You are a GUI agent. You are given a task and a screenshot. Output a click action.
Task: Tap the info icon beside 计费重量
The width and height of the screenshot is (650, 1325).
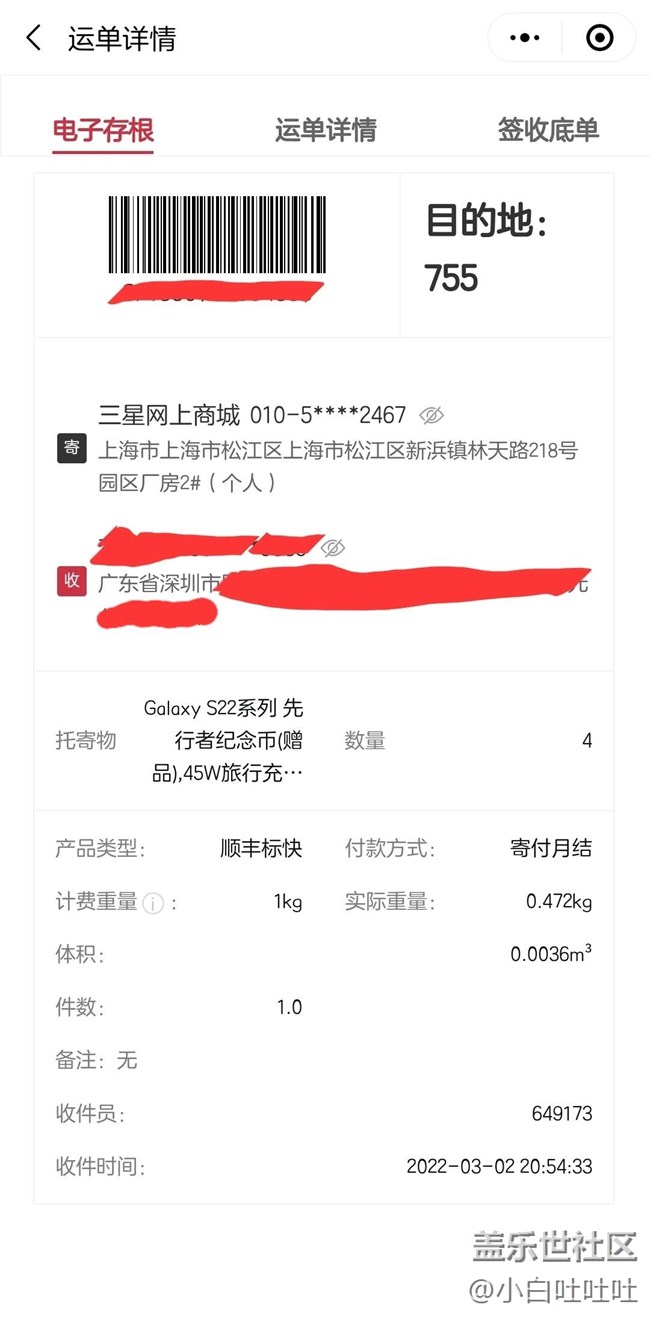153,904
